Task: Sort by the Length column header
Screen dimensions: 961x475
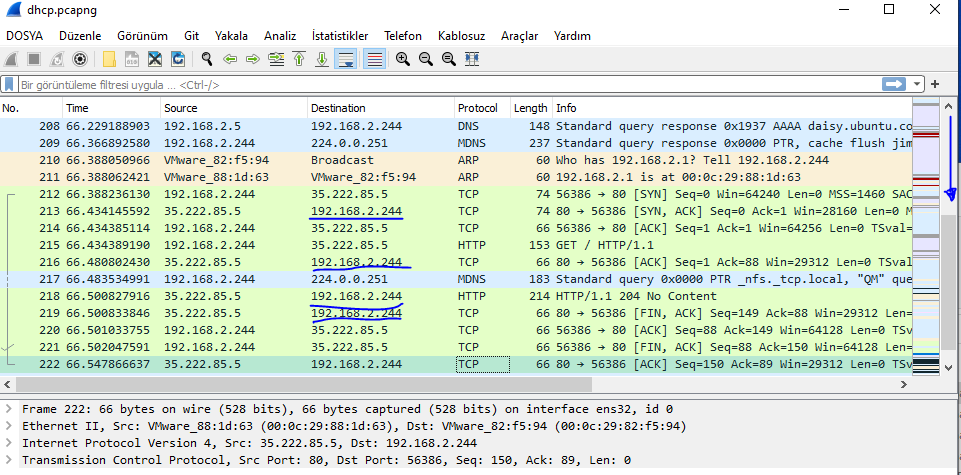Action: 531,108
